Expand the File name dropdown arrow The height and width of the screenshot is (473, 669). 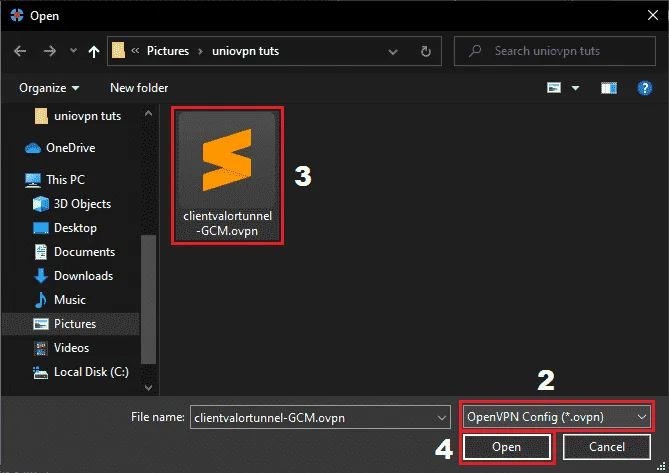[x=442, y=418]
